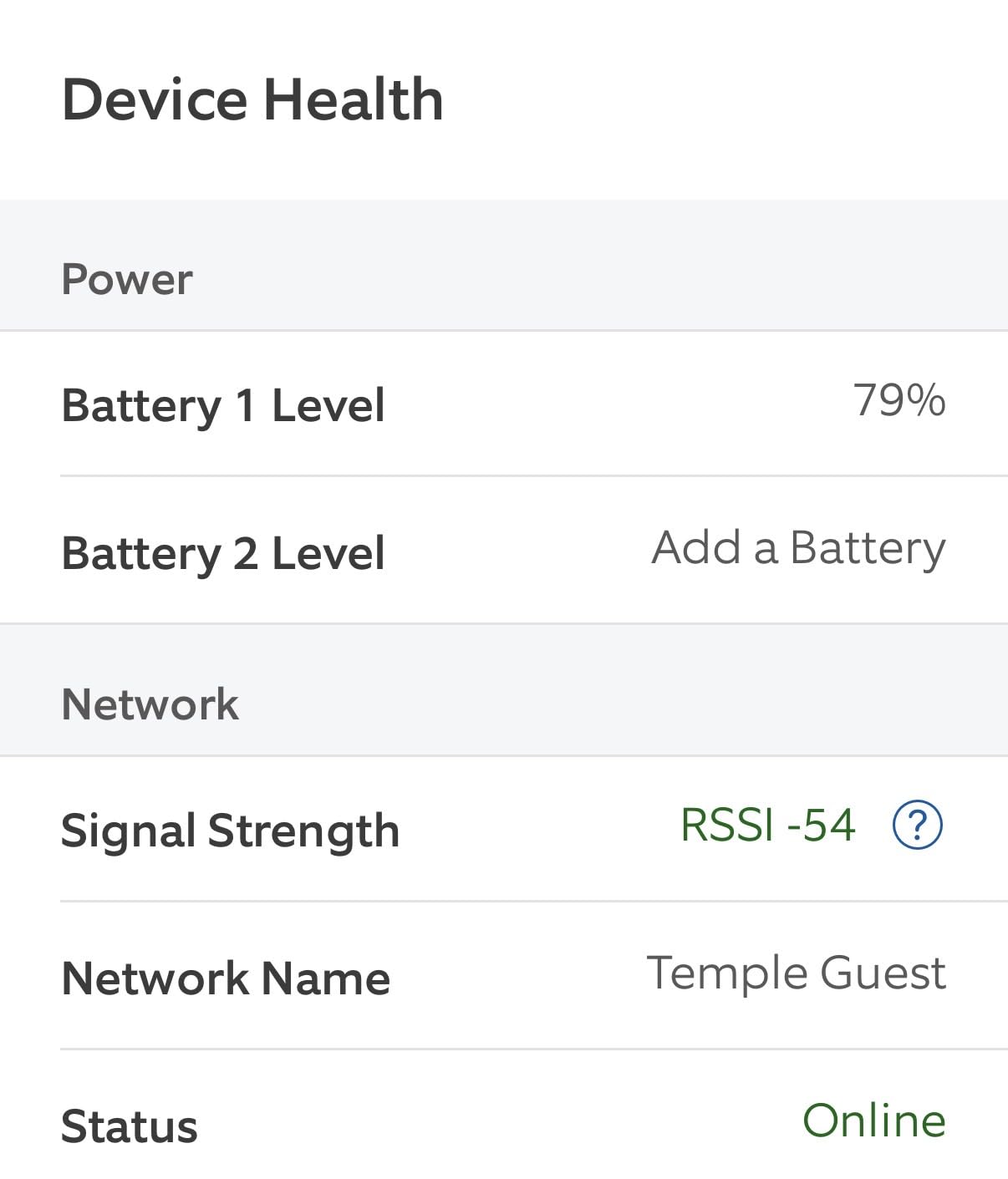Select the Power section header
The image size is (1008, 1179).
127,279
